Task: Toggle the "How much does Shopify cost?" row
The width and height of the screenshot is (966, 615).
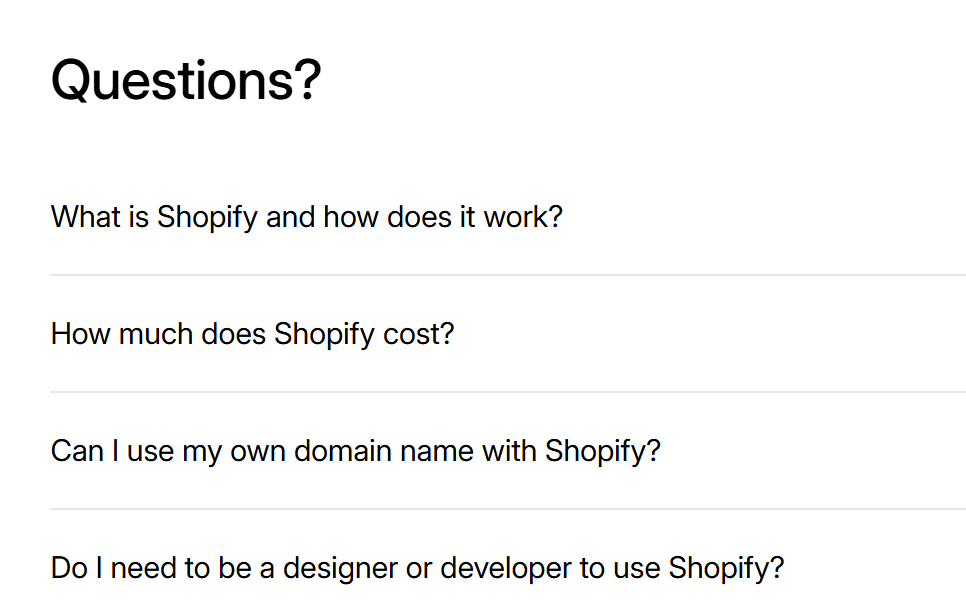Action: [252, 333]
